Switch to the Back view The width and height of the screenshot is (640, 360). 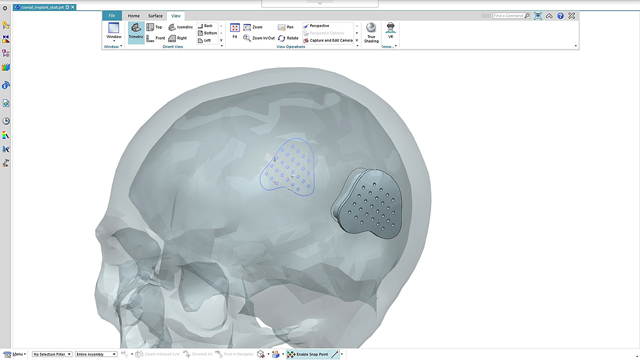205,26
